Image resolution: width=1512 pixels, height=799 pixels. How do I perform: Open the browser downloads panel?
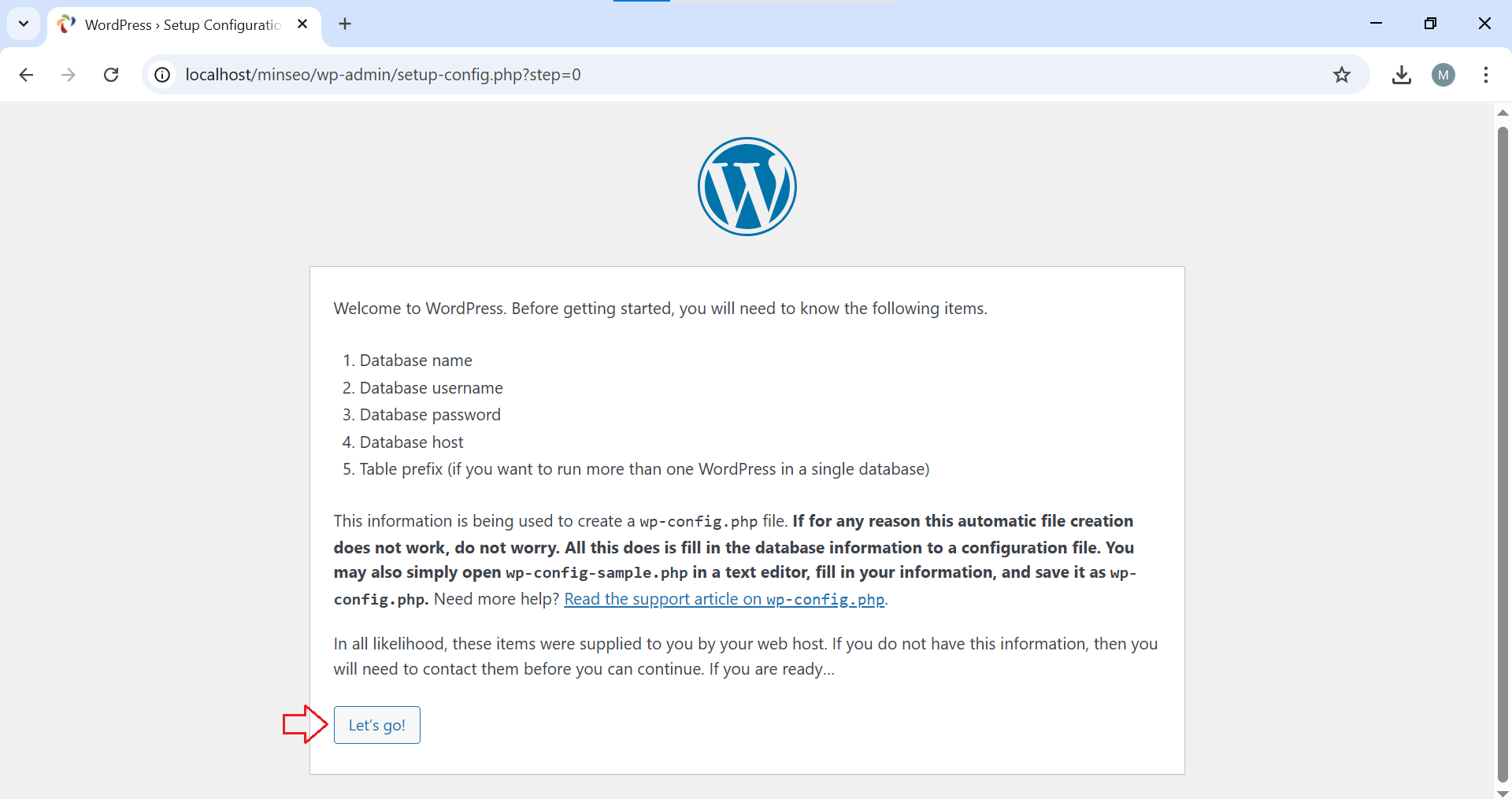(1401, 75)
